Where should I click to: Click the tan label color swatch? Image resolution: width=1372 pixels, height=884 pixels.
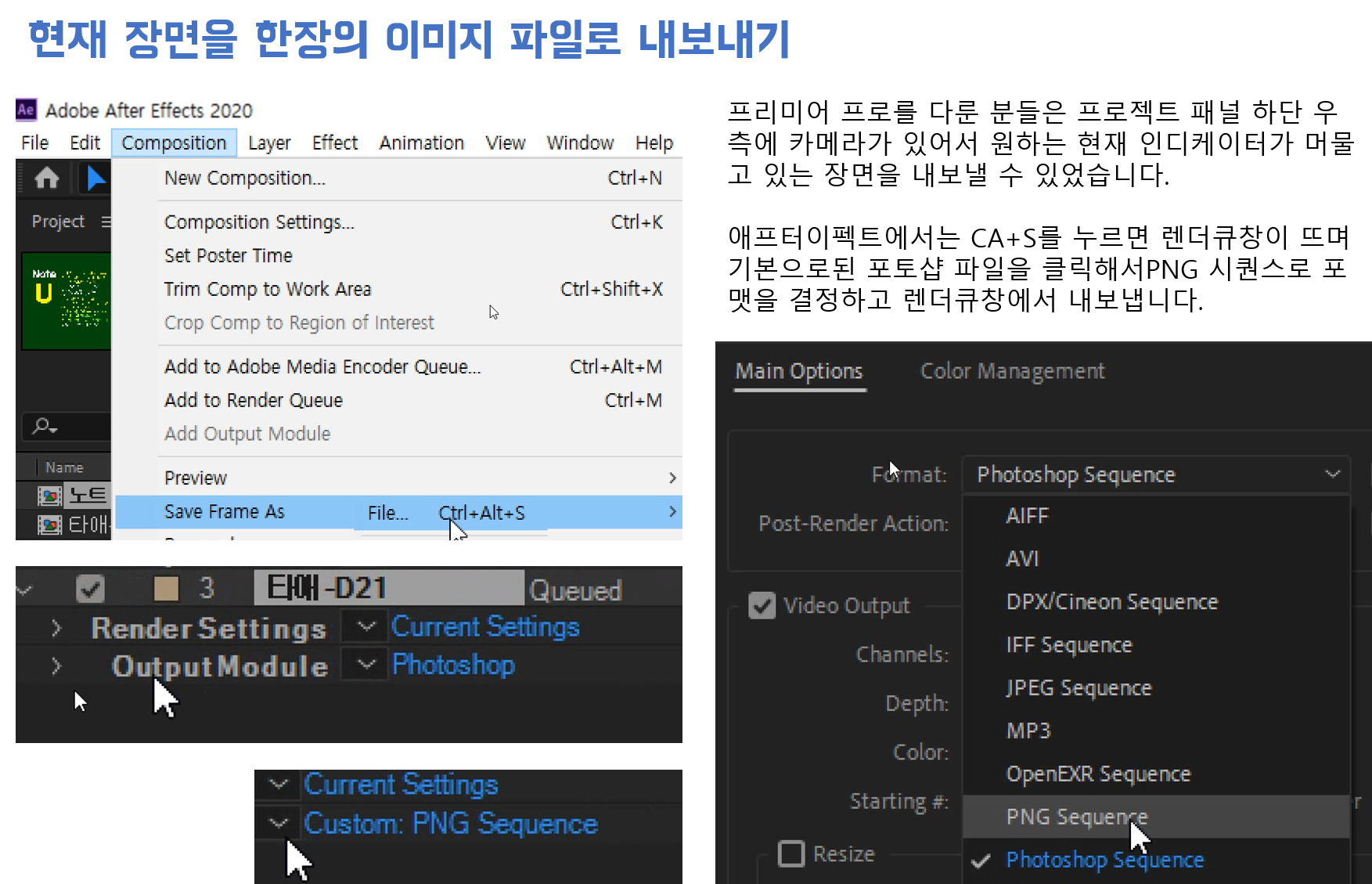(x=166, y=589)
